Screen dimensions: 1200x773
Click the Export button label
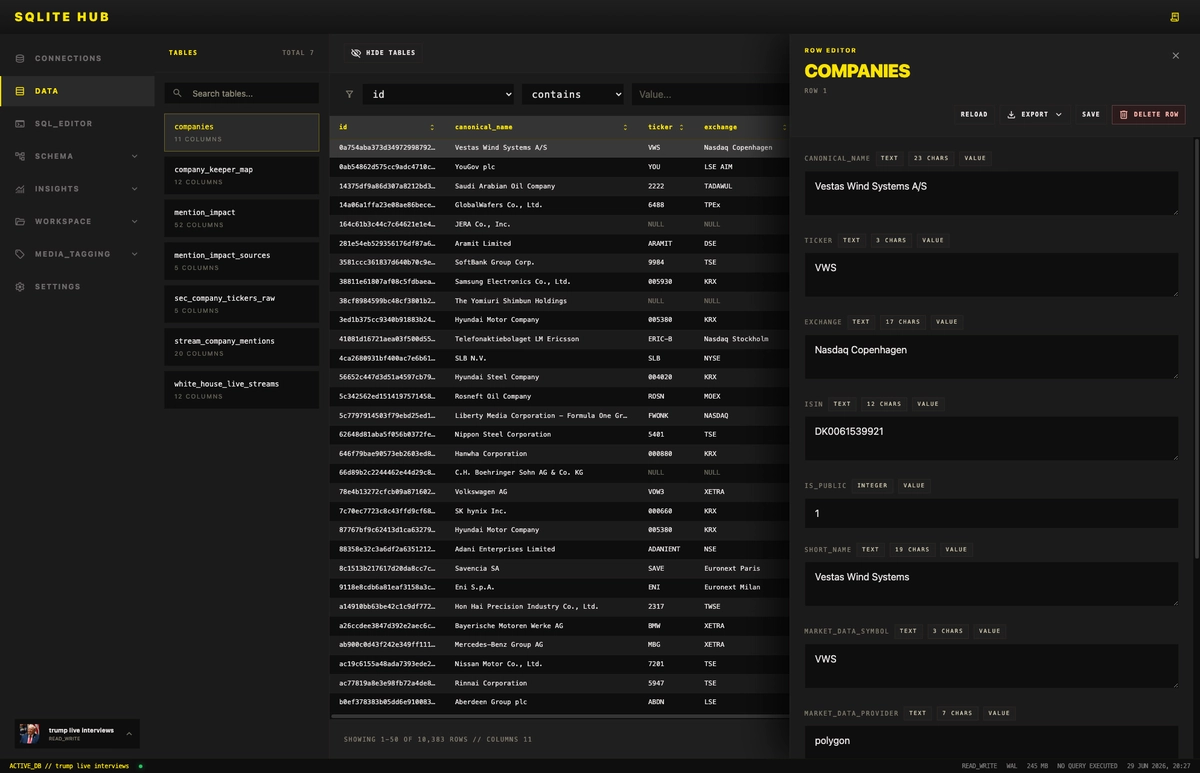[1035, 114]
